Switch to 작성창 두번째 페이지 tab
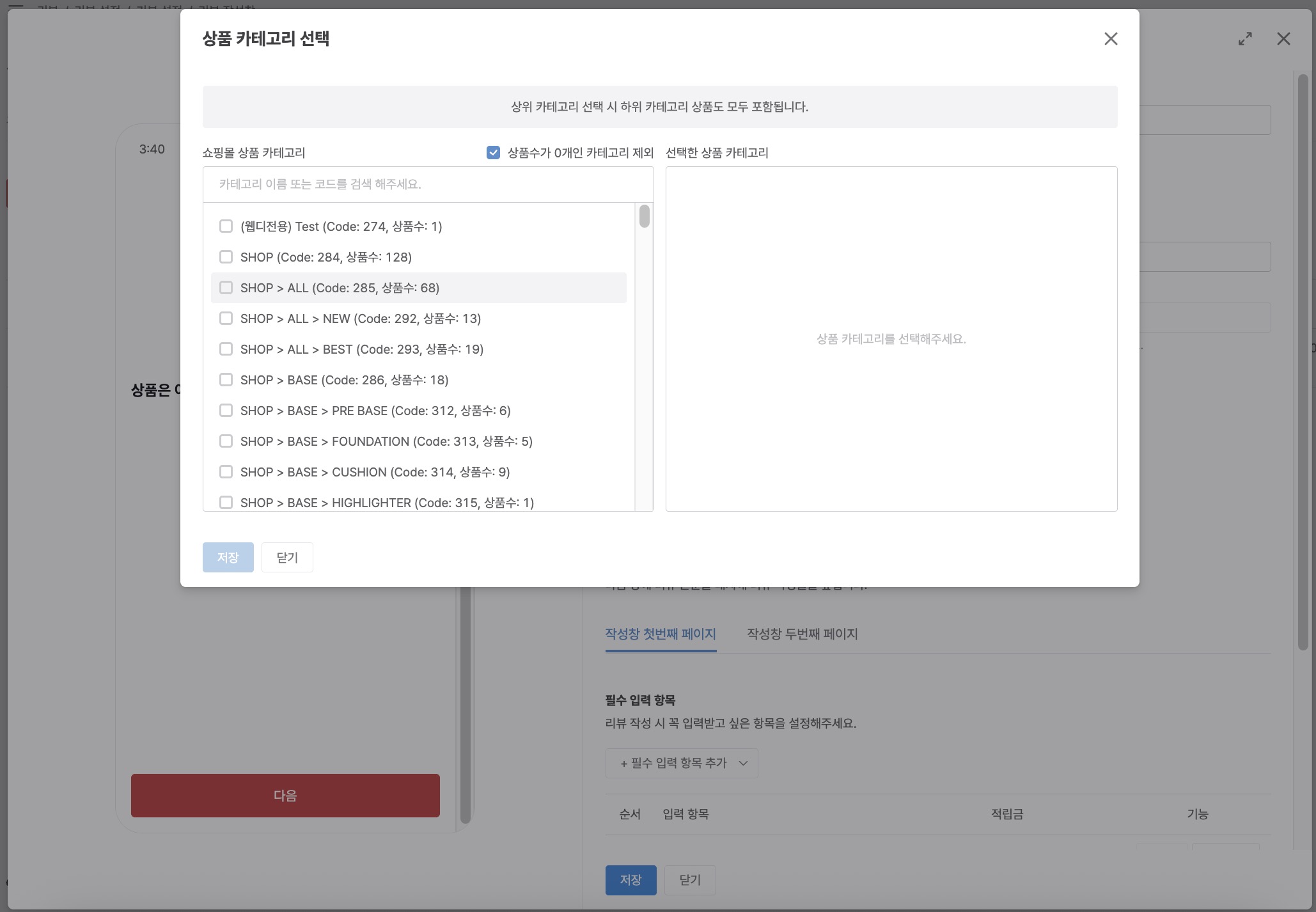 point(803,634)
